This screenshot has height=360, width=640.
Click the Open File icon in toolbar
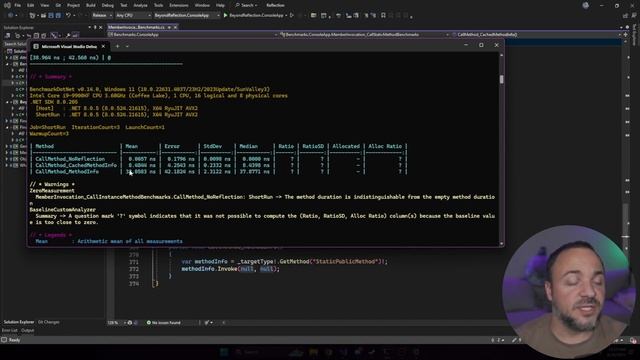pos(43,15)
